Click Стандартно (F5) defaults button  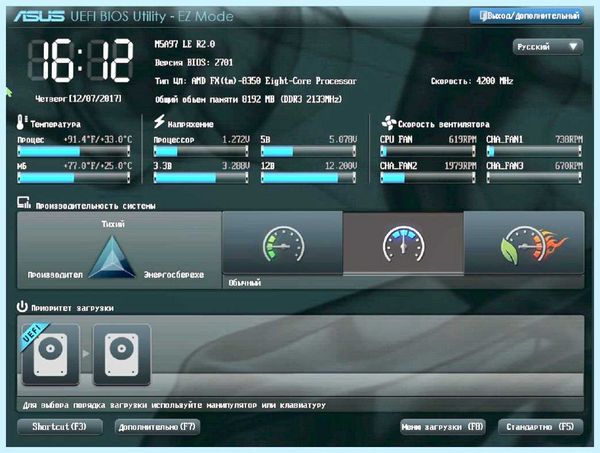click(x=540, y=427)
